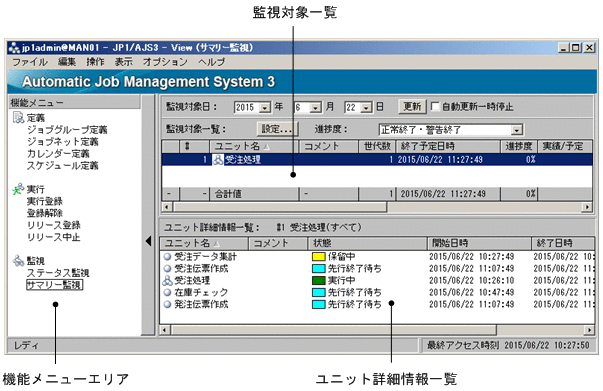Image resolution: width=603 pixels, height=391 pixels.
Task: Click right arrow of detail list scrollbar
Action: click(x=589, y=330)
